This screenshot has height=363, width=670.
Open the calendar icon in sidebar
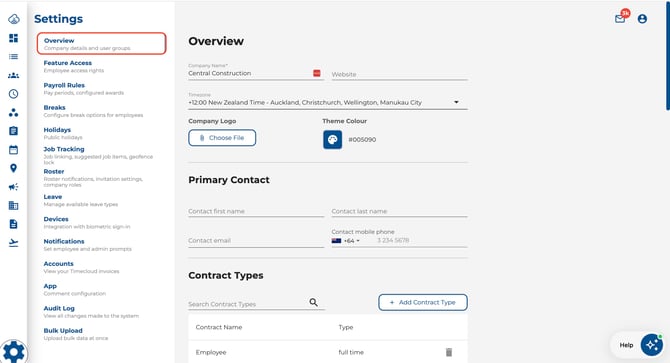coord(14,149)
